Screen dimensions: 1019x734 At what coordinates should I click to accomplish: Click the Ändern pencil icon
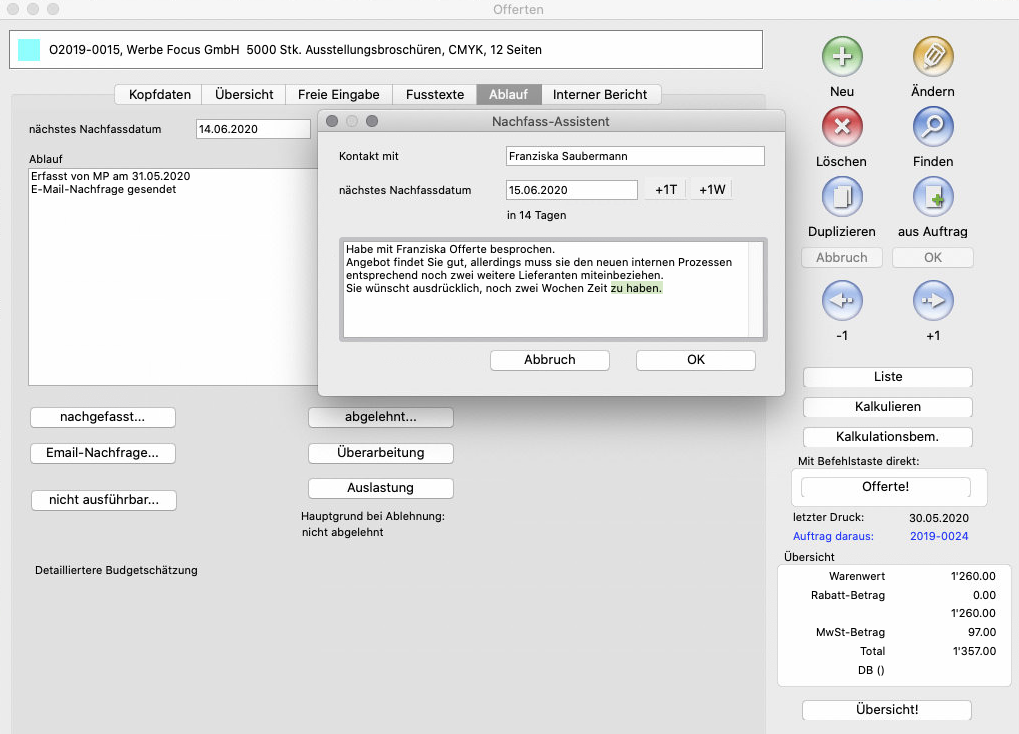tap(932, 57)
